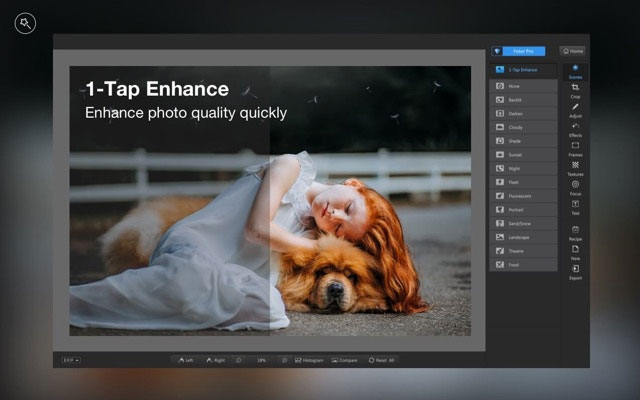Open the EXIF dropdown
Screen dimensions: 640x400
[71, 360]
